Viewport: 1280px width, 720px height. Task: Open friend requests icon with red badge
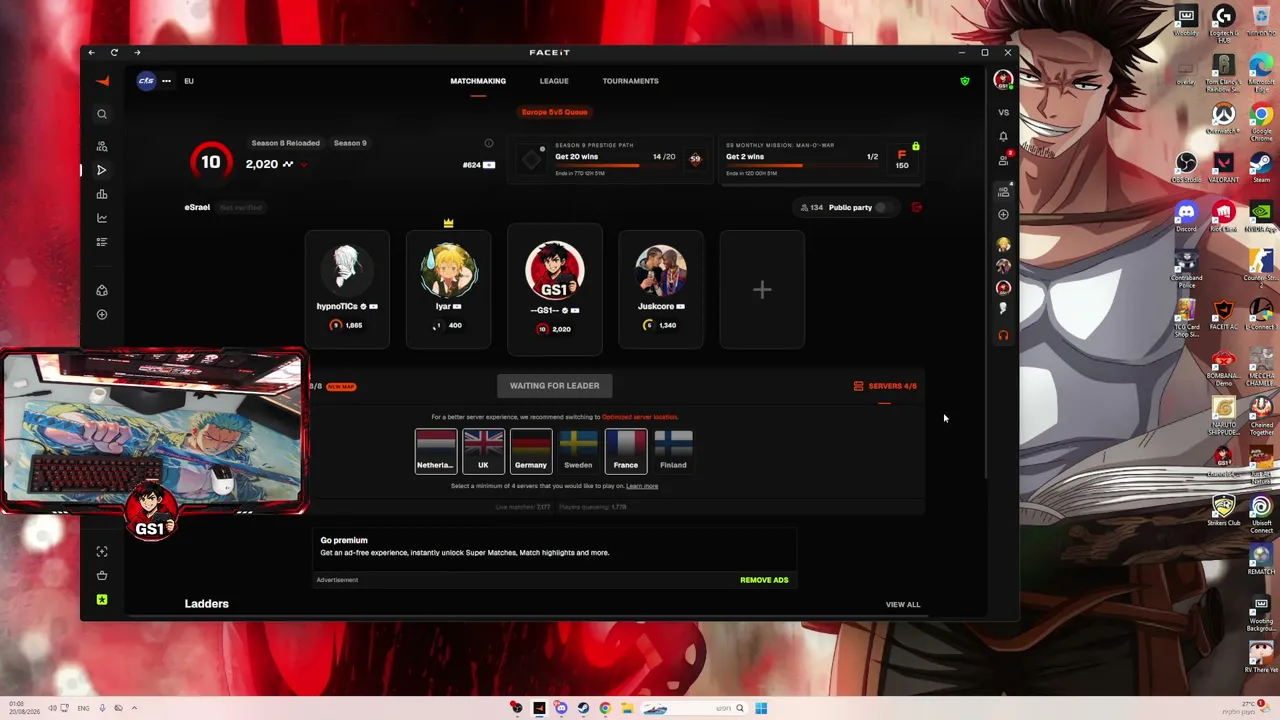(1004, 160)
